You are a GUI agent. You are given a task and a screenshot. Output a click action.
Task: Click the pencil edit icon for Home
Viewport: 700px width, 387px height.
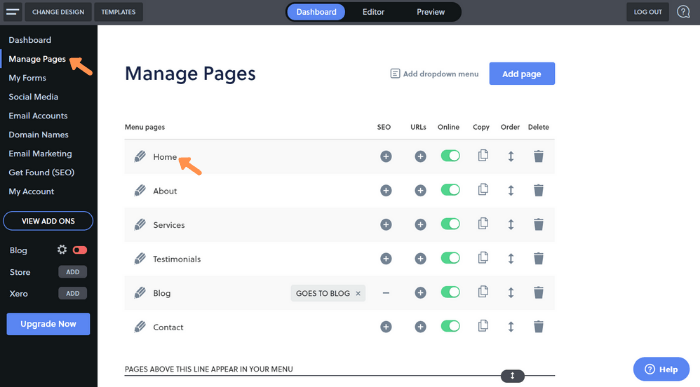[x=140, y=157]
